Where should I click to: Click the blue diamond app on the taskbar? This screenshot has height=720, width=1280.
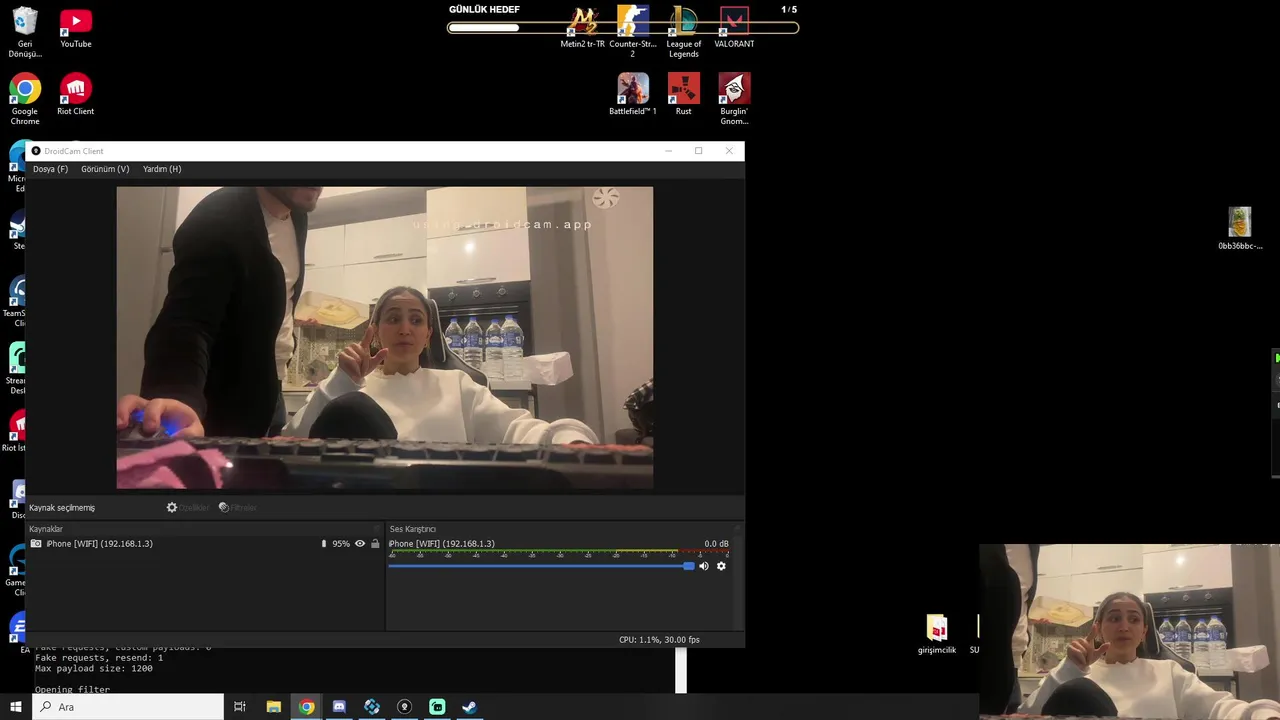click(372, 707)
